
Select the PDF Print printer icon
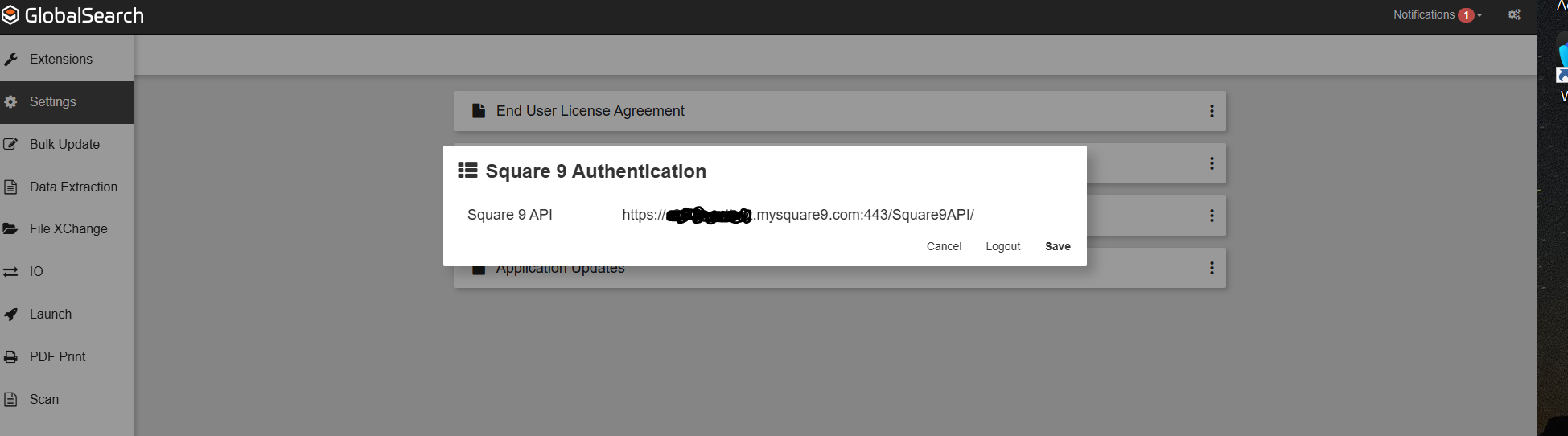pyautogui.click(x=10, y=357)
